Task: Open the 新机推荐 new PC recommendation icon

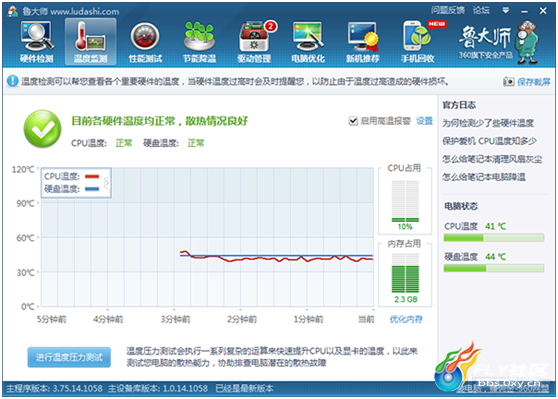Action: click(x=363, y=42)
